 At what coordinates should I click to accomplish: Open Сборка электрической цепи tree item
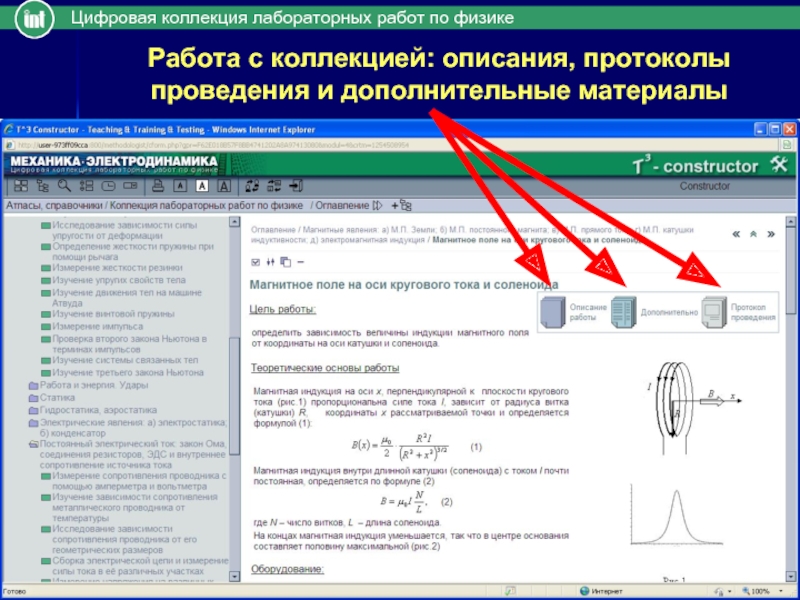(x=140, y=566)
